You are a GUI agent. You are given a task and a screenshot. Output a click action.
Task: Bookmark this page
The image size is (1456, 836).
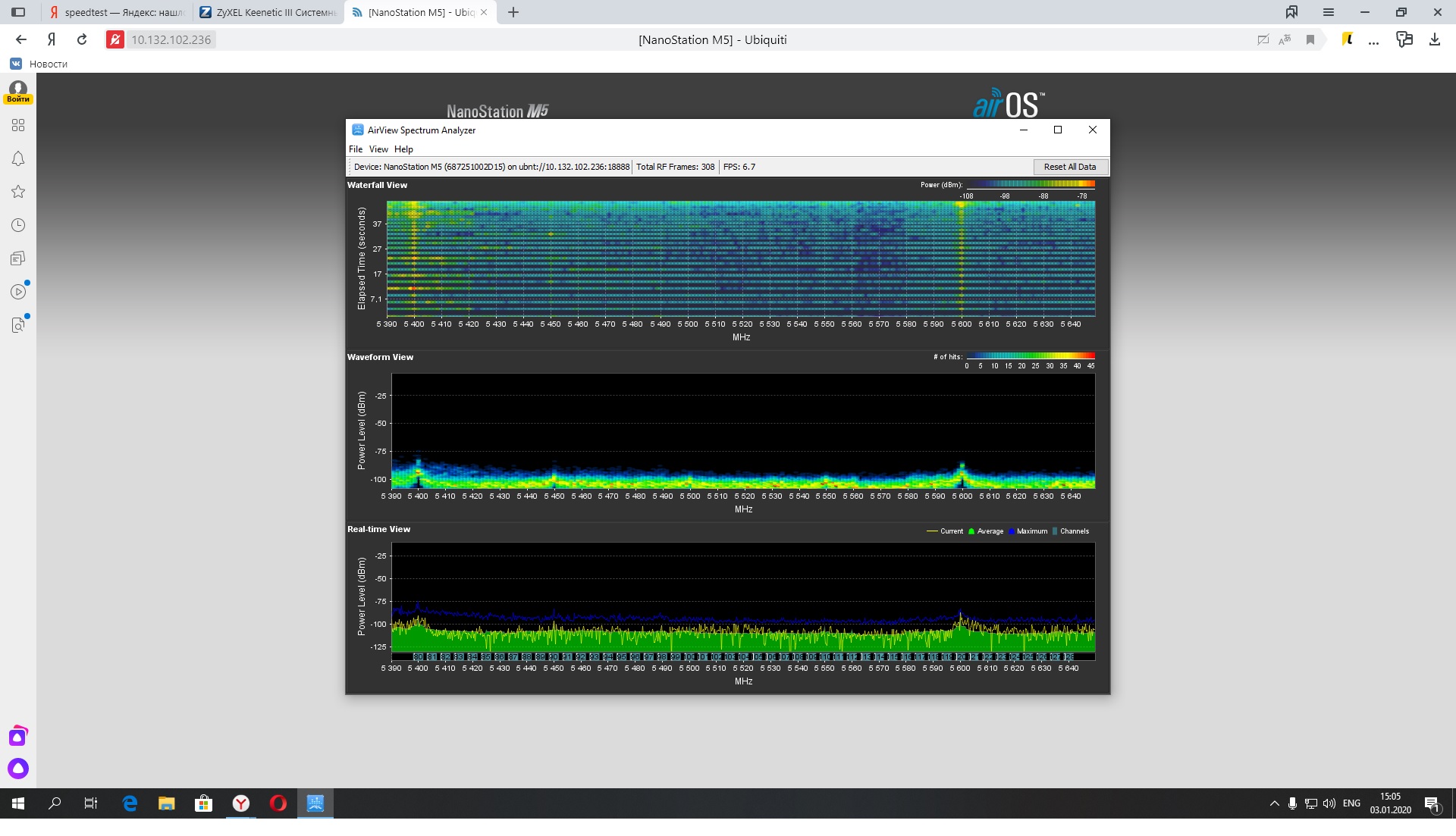(1310, 39)
